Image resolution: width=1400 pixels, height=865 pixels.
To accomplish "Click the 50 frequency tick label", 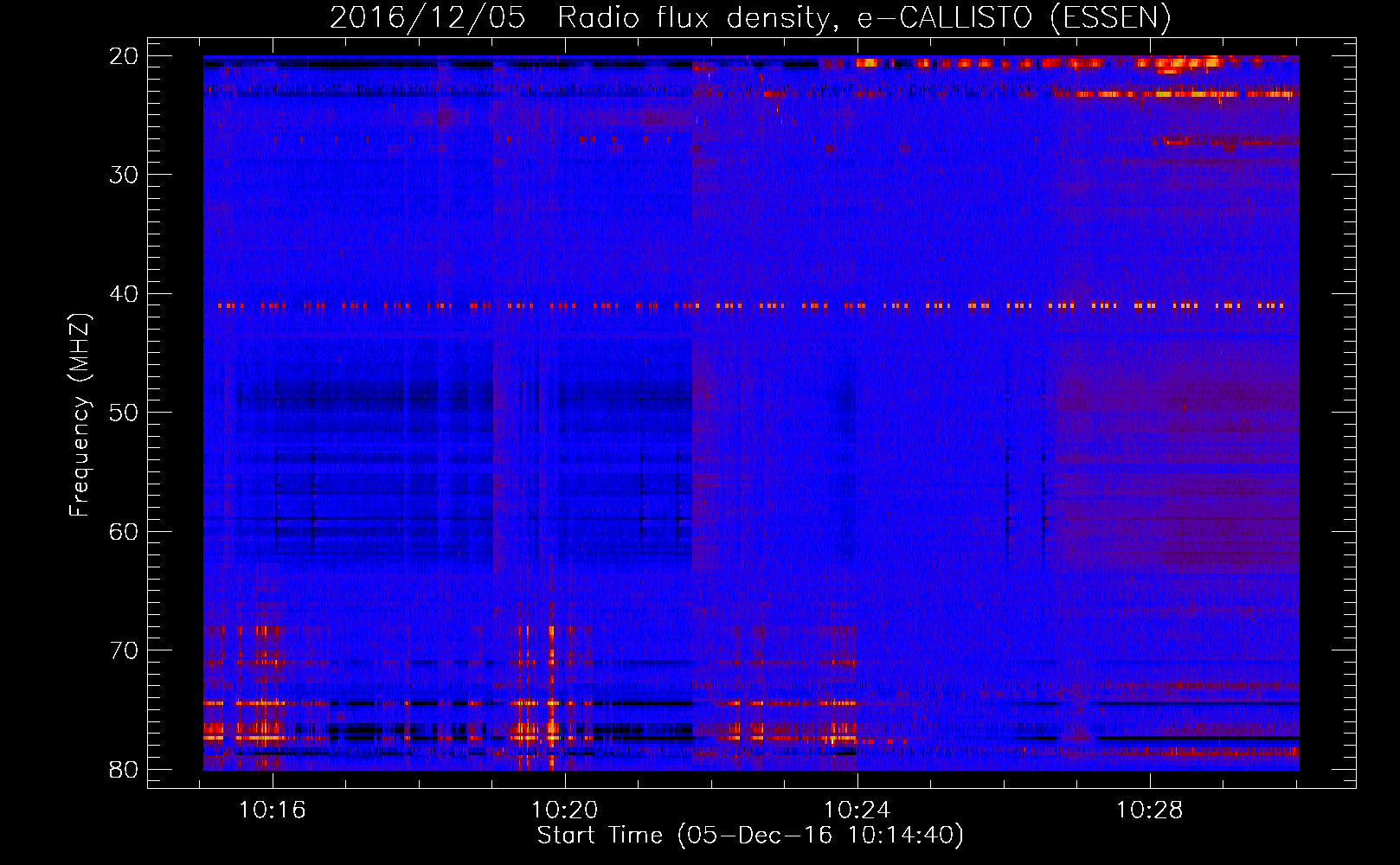I will [x=125, y=413].
